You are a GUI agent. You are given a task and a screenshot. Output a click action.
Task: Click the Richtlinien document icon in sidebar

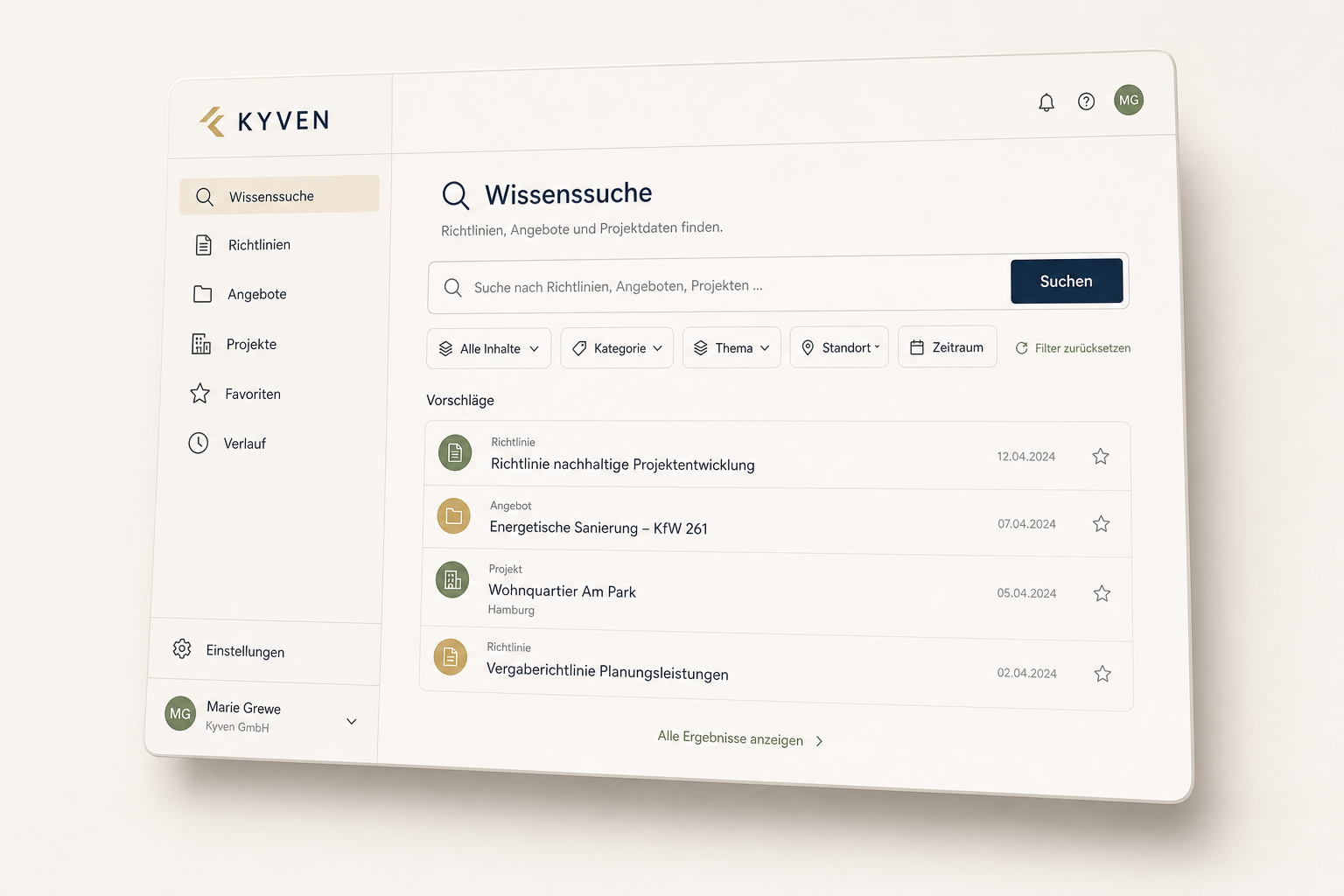203,245
